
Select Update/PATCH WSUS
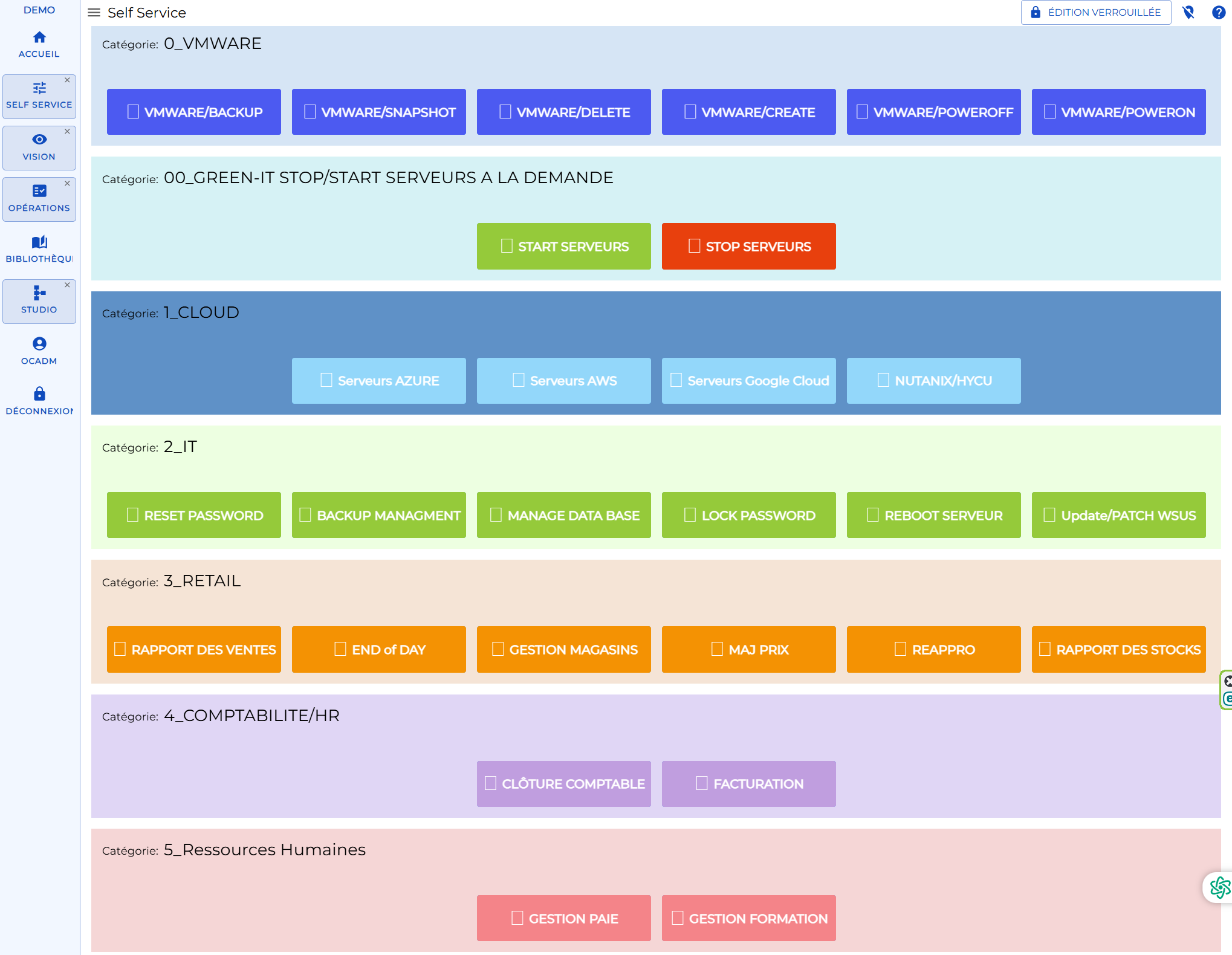tap(1119, 516)
